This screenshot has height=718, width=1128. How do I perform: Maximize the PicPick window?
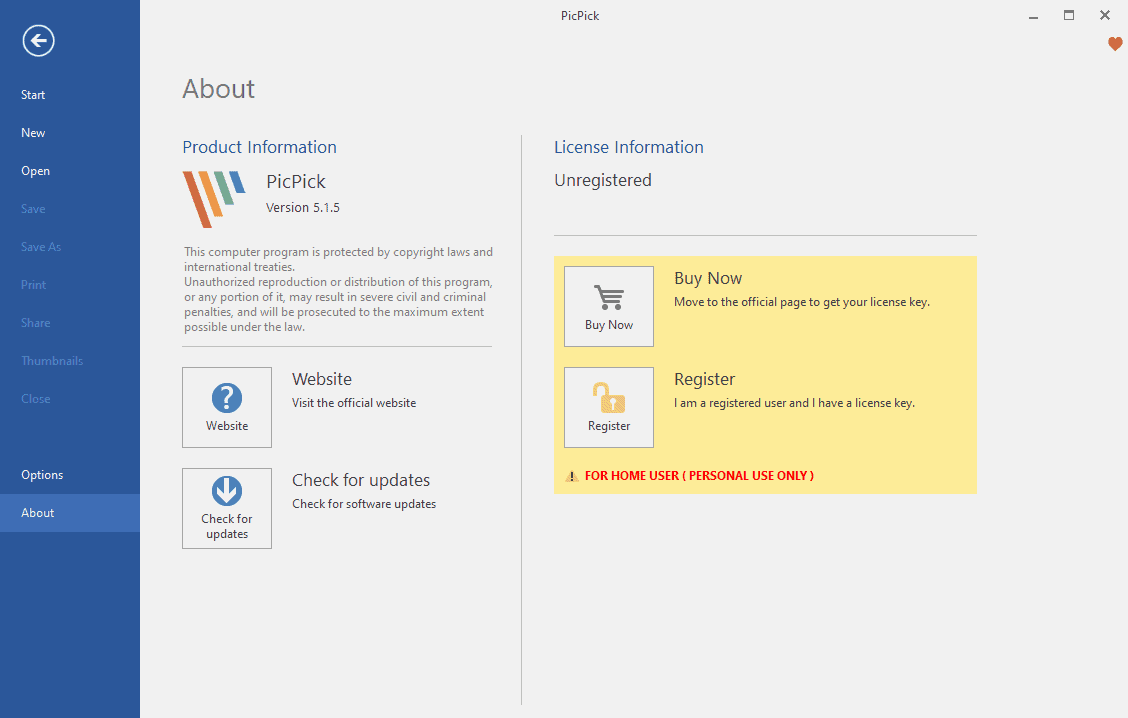[x=1069, y=15]
